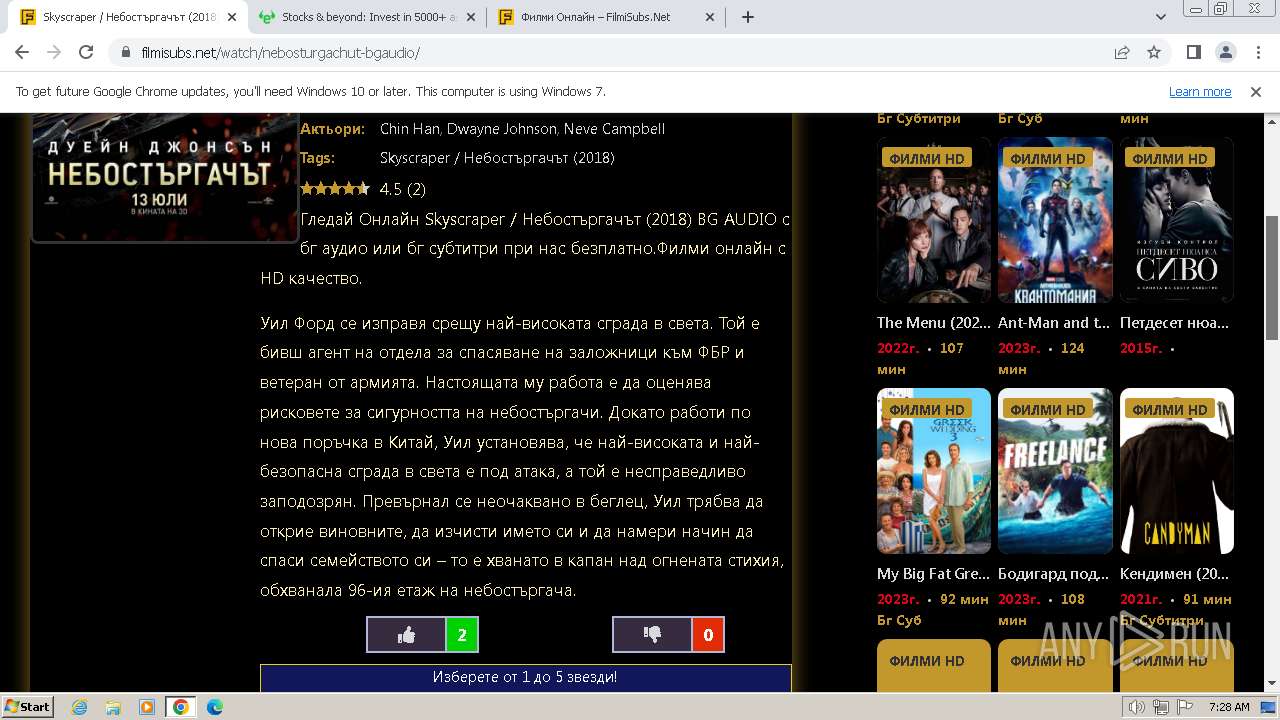Open the Skyscraper movie poster image

pyautogui.click(x=165, y=178)
